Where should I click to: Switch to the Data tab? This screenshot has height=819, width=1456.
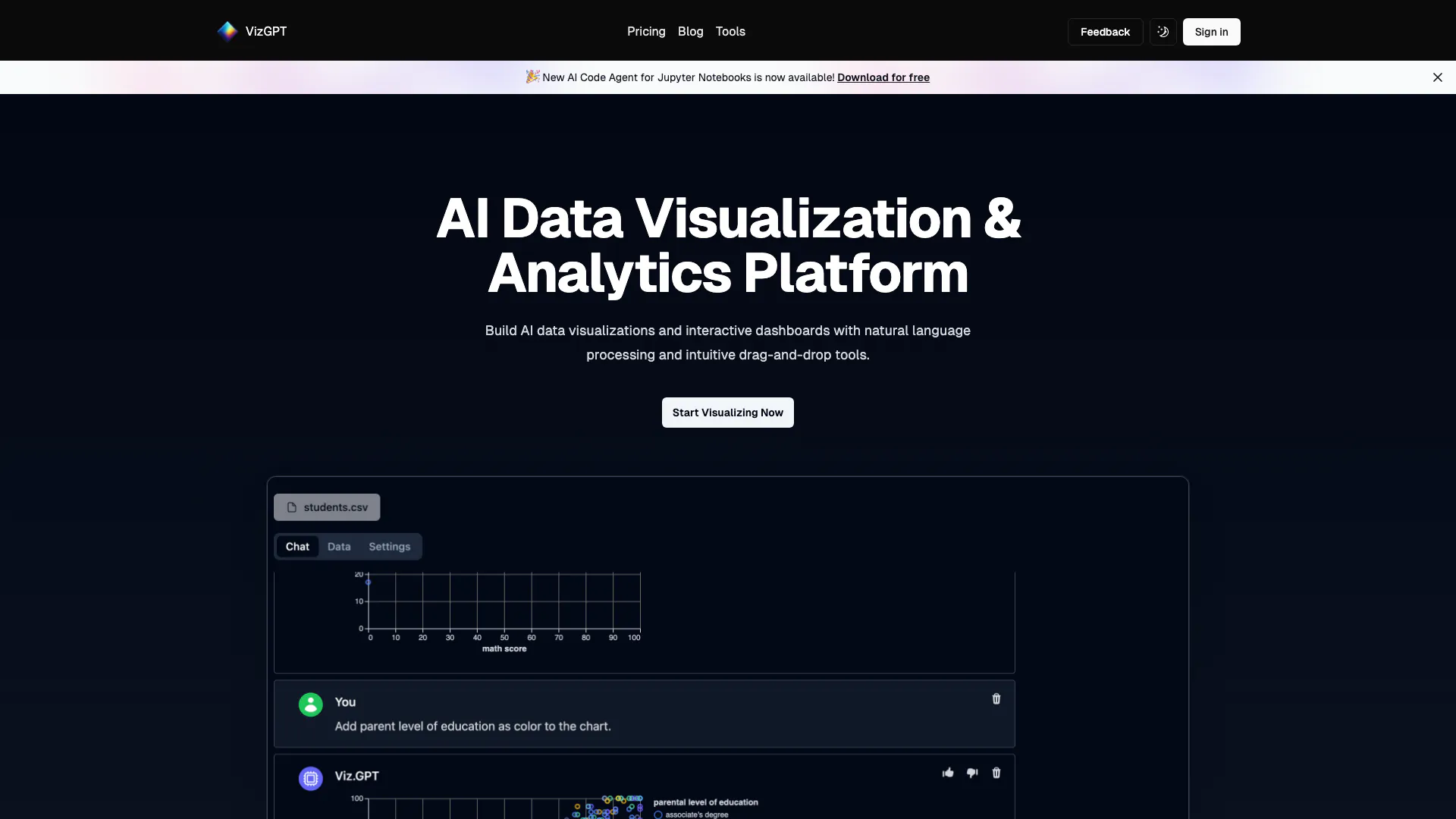pos(339,547)
